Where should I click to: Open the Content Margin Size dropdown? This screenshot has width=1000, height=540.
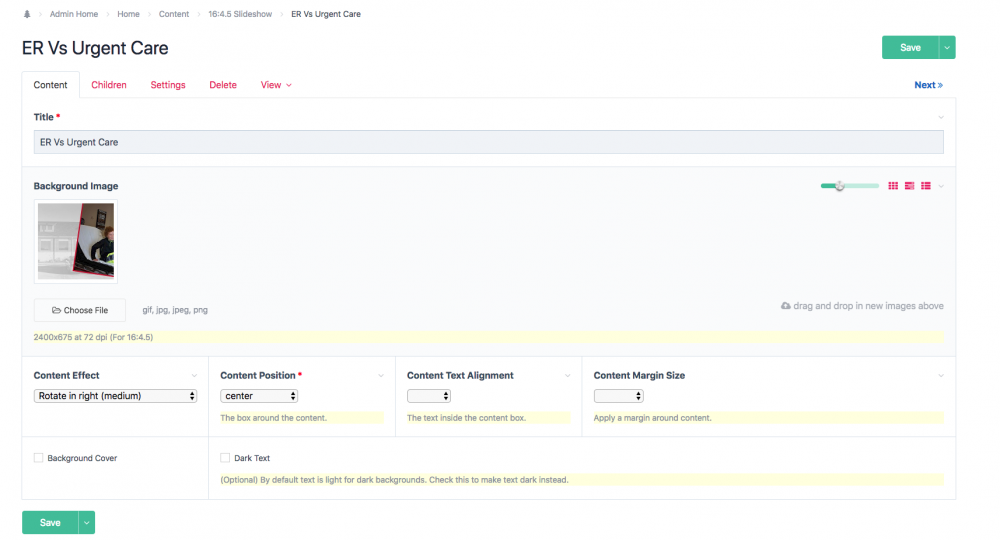point(618,396)
